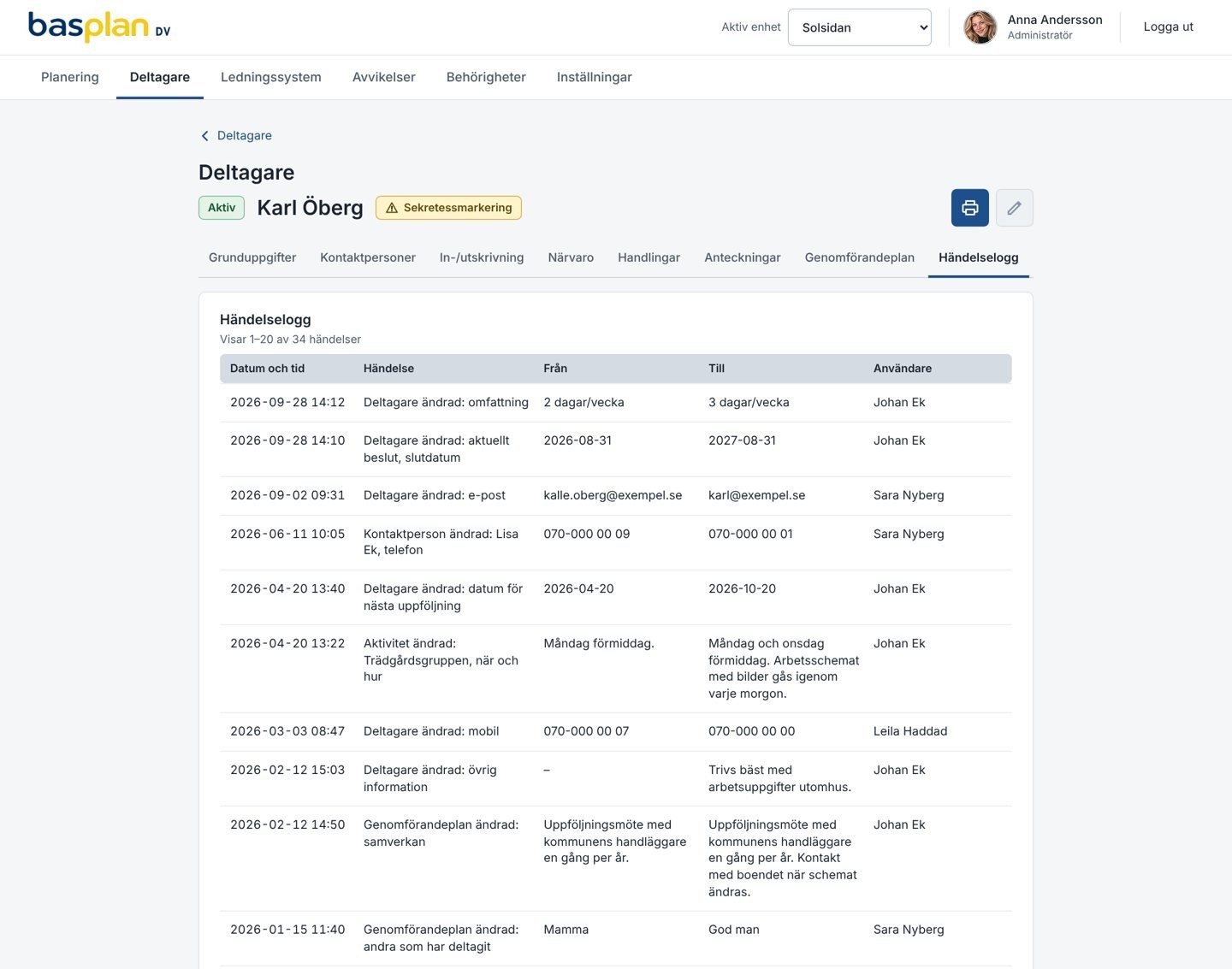The height and width of the screenshot is (969, 1232).
Task: Open the Anteckningar tab
Action: coord(743,257)
